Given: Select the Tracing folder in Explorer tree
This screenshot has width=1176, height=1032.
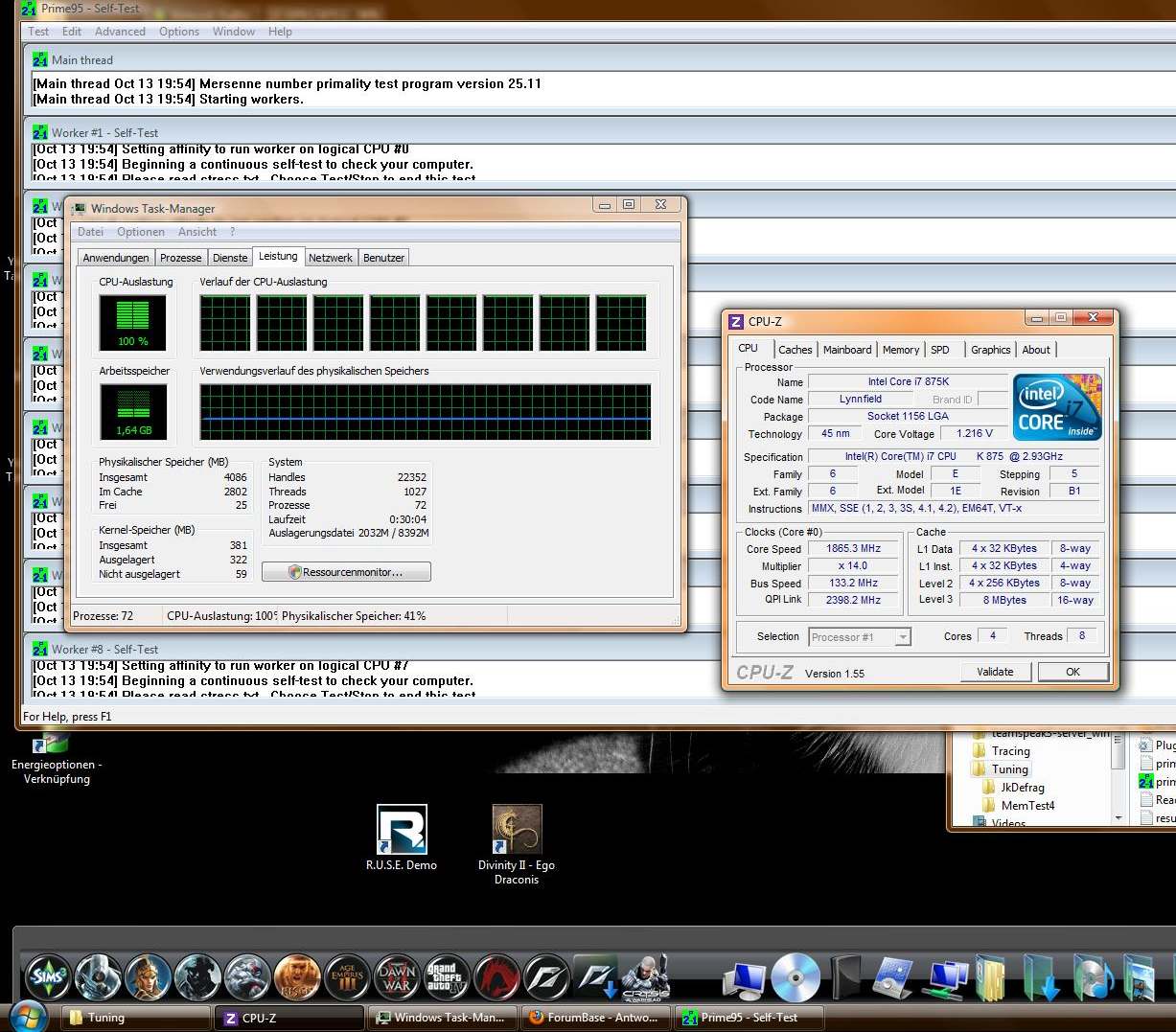Looking at the screenshot, I should pos(1010,751).
